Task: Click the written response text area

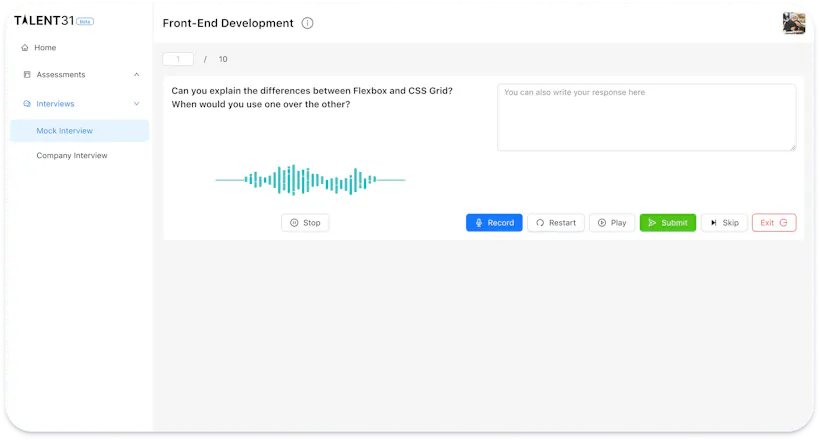Action: (646, 117)
